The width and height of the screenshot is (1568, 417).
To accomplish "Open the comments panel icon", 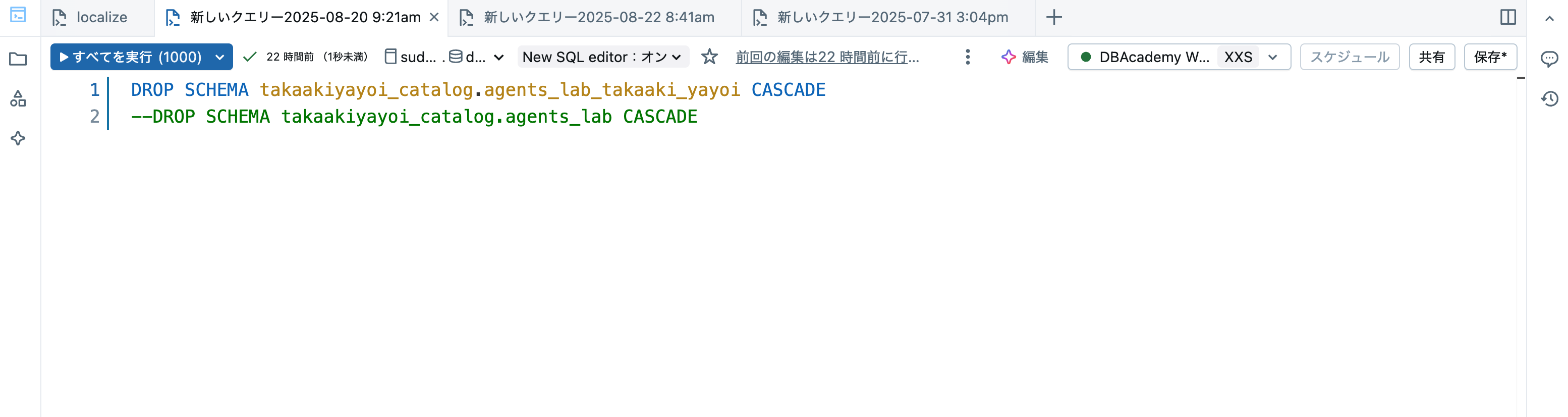I will [1550, 59].
